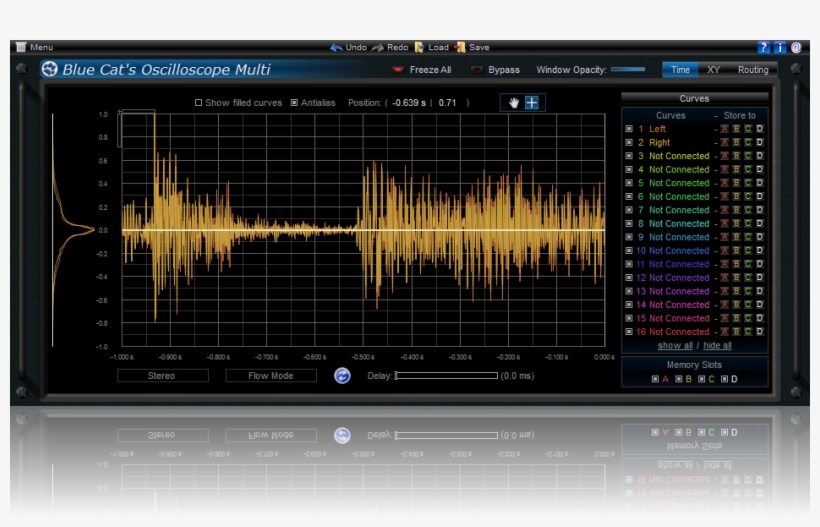Open help with the question mark icon
820x527 pixels.
pyautogui.click(x=764, y=48)
